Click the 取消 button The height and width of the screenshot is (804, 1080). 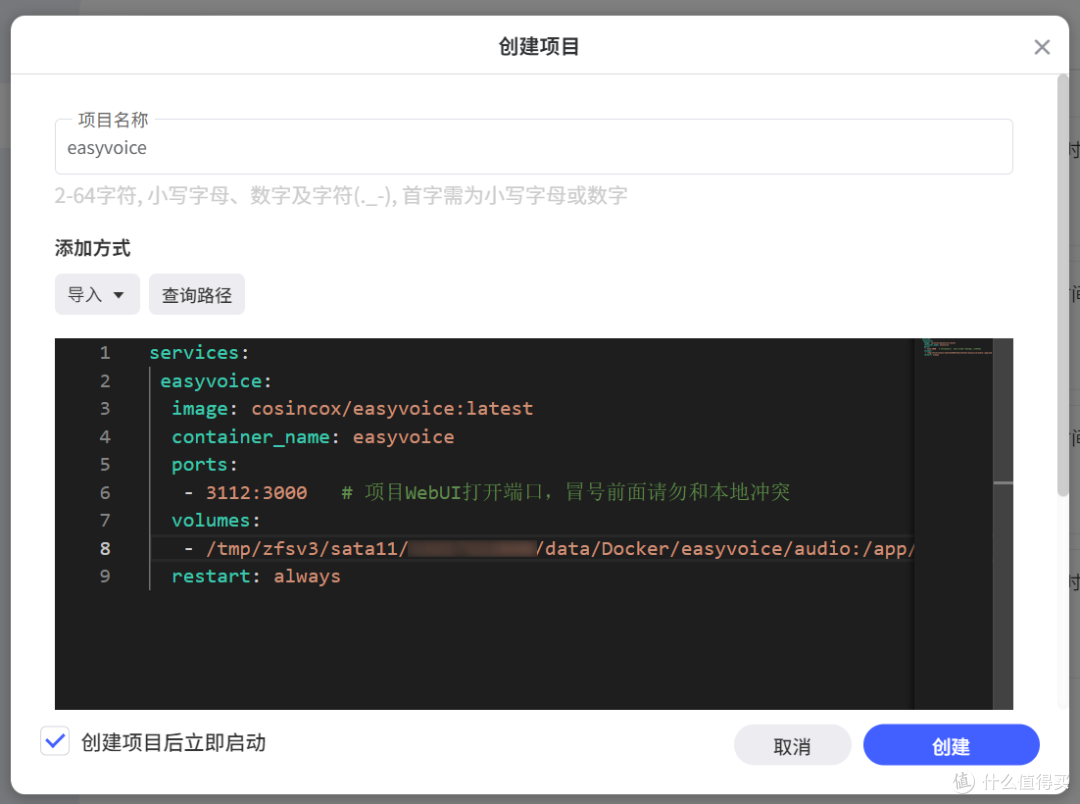(x=792, y=745)
